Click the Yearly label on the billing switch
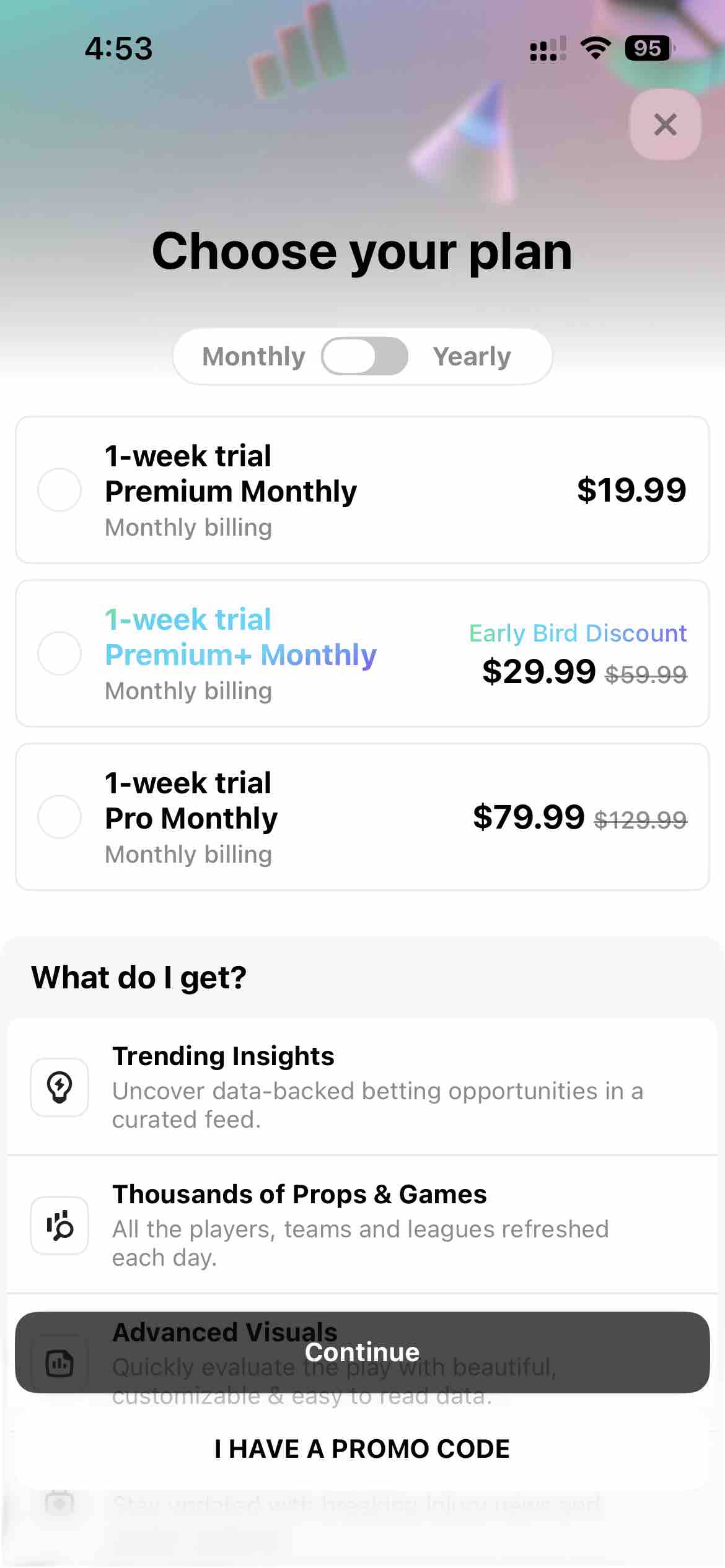The image size is (725, 1568). 472,355
